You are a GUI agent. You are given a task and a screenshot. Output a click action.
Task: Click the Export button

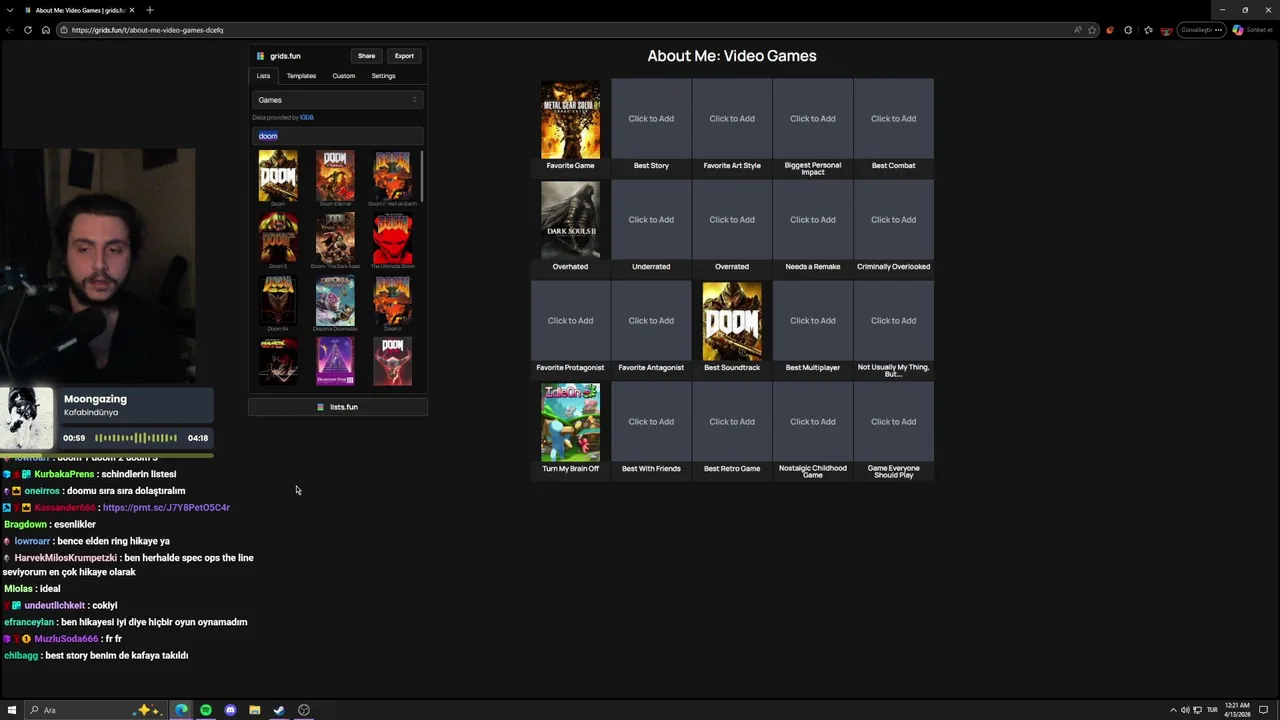point(404,56)
